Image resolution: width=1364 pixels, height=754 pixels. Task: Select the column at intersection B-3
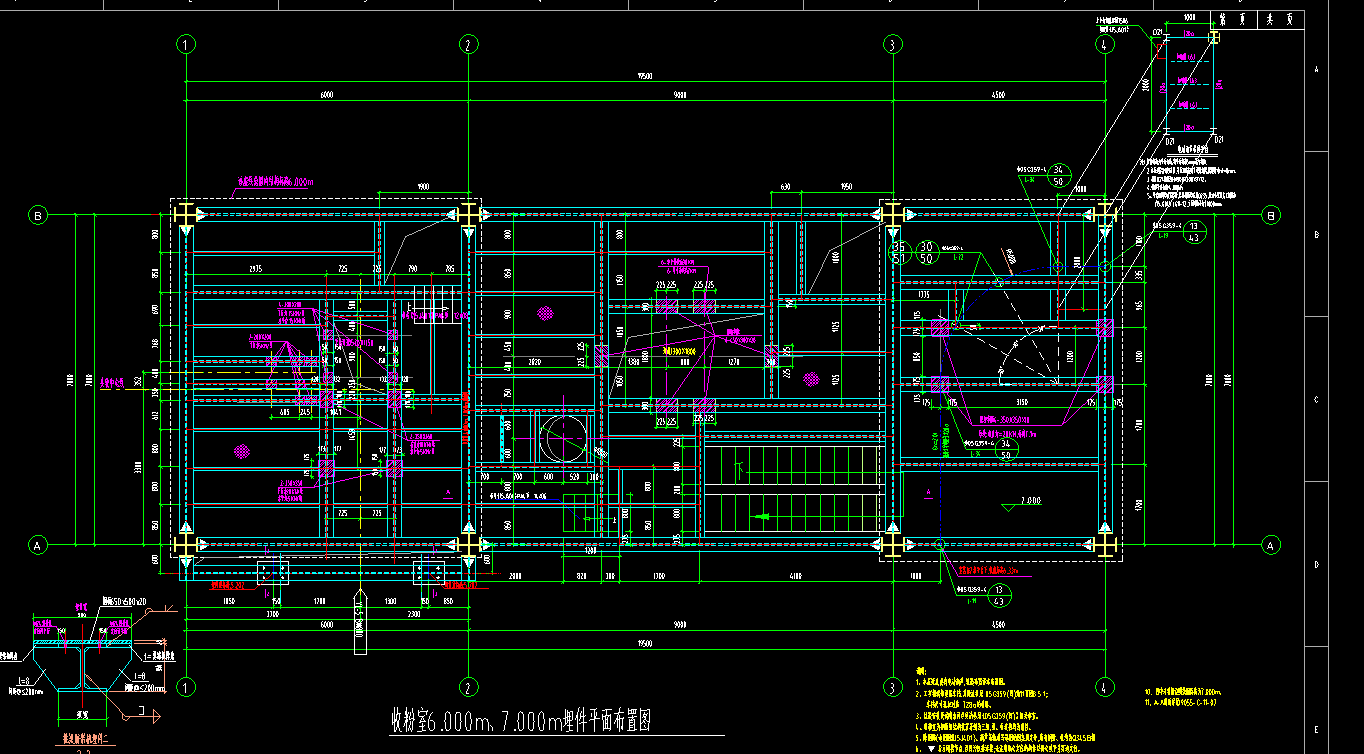pos(892,215)
